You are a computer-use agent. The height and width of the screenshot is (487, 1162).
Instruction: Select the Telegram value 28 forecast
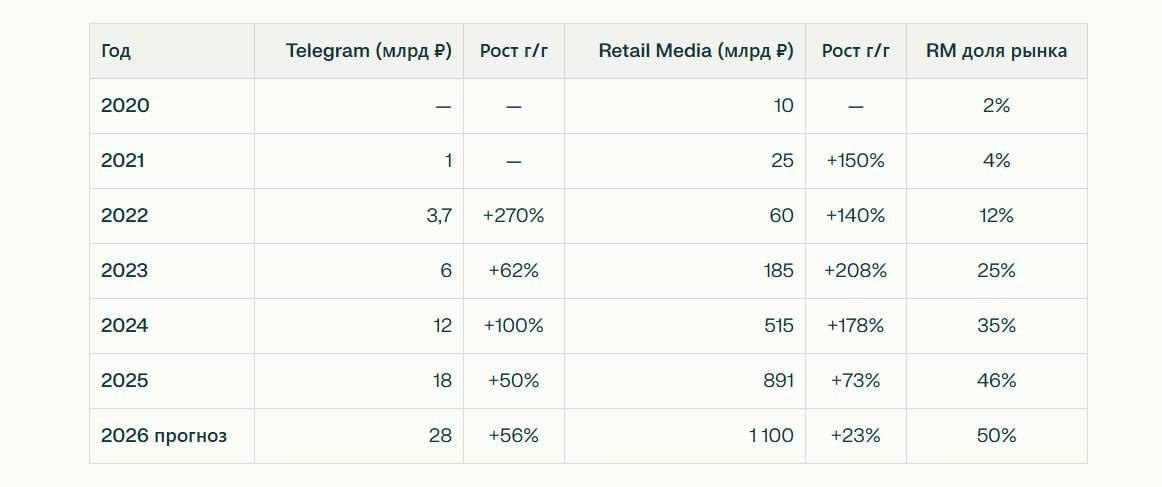440,436
